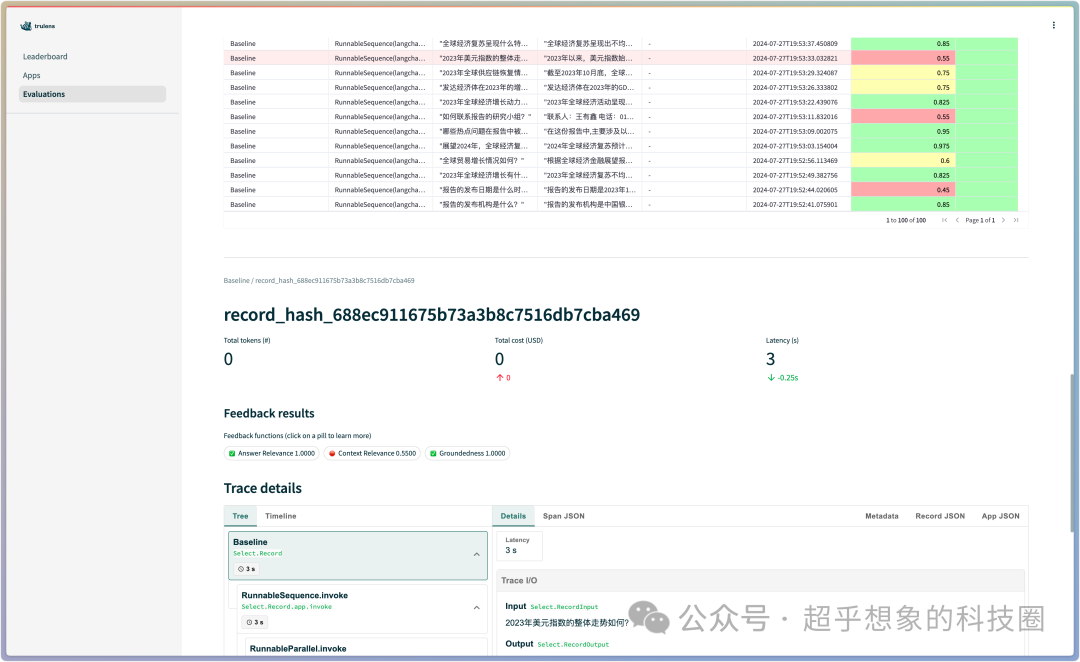Click the previous page arrow
Screen dimensions: 1080x662
(958, 219)
